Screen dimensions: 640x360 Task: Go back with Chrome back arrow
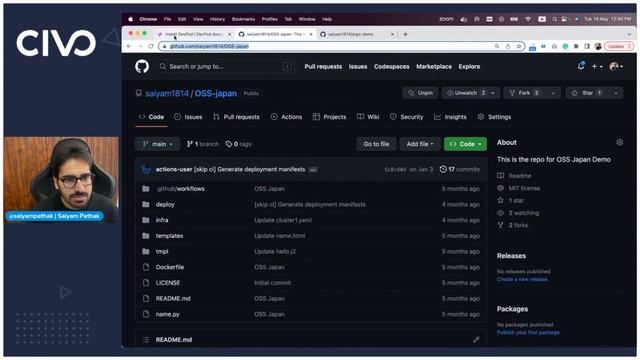tap(129, 46)
